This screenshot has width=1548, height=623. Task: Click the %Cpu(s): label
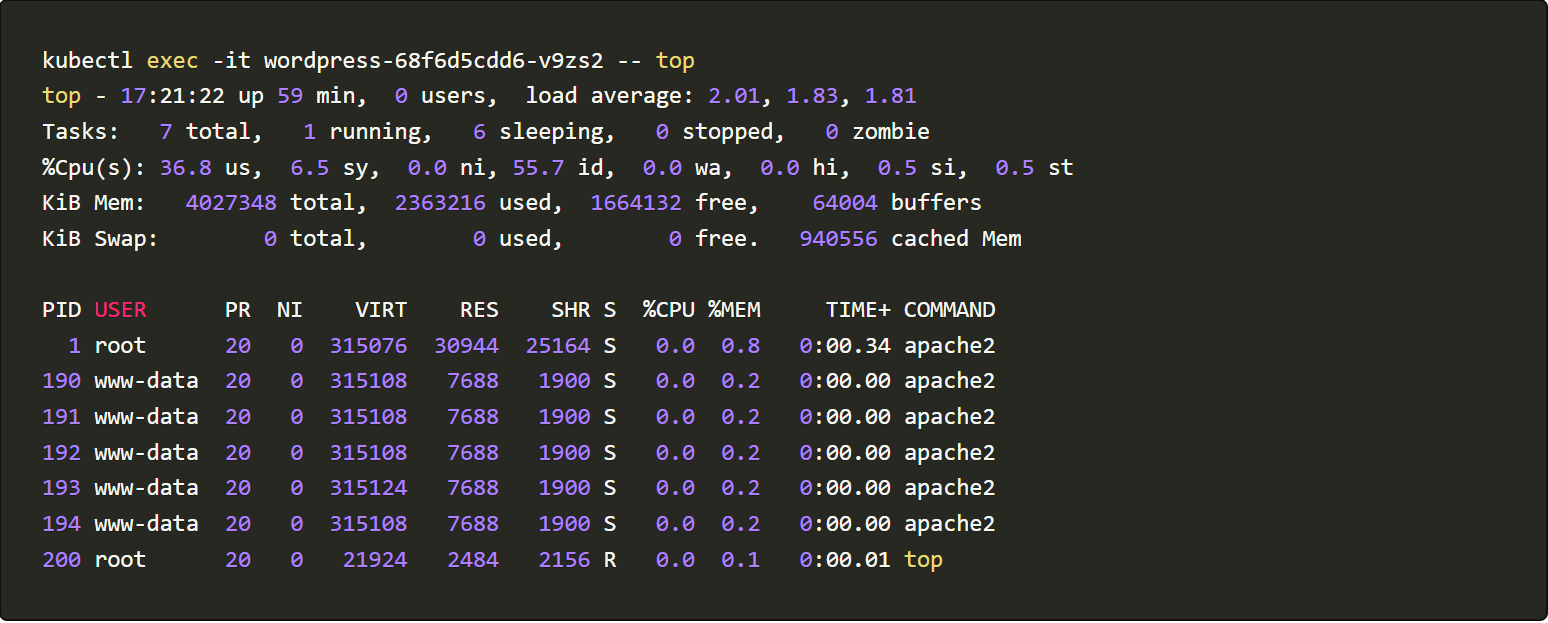(x=94, y=167)
